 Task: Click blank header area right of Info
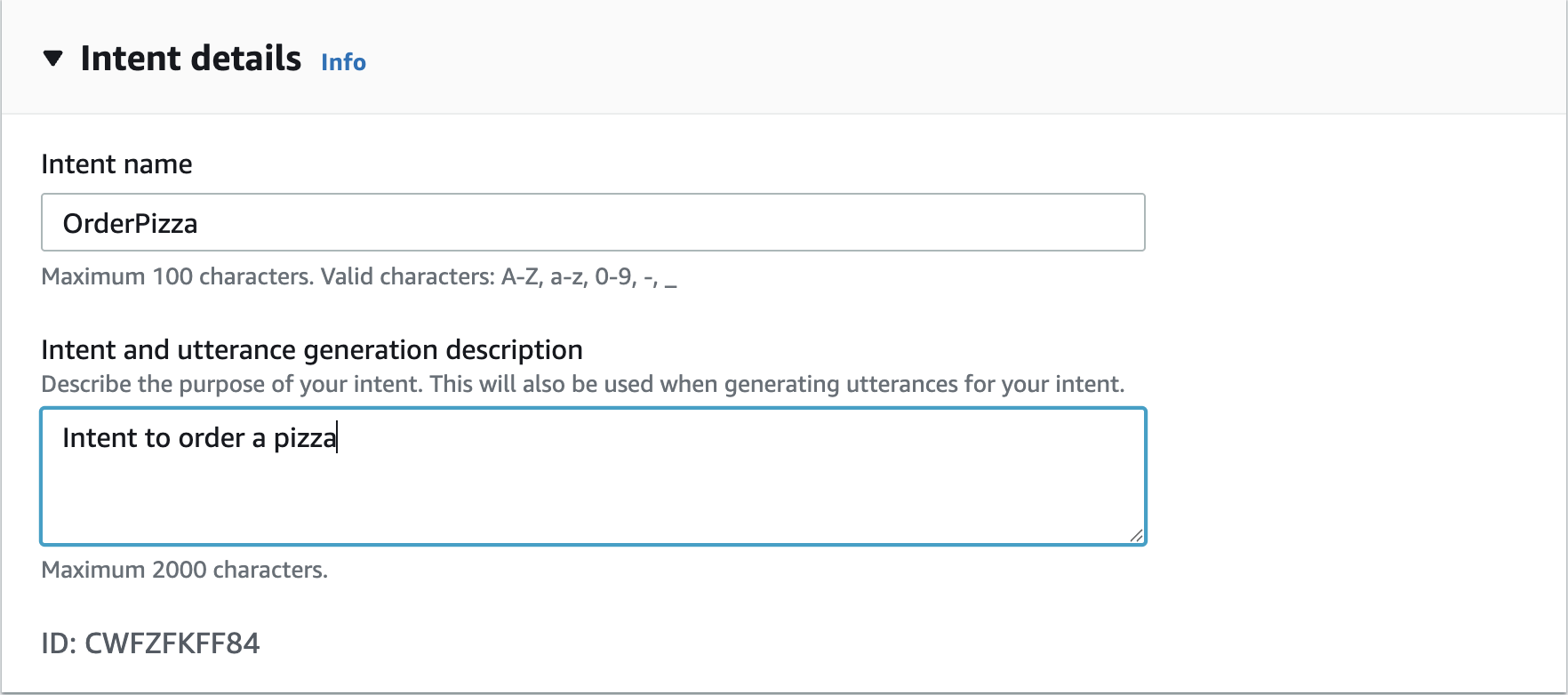coord(889,59)
